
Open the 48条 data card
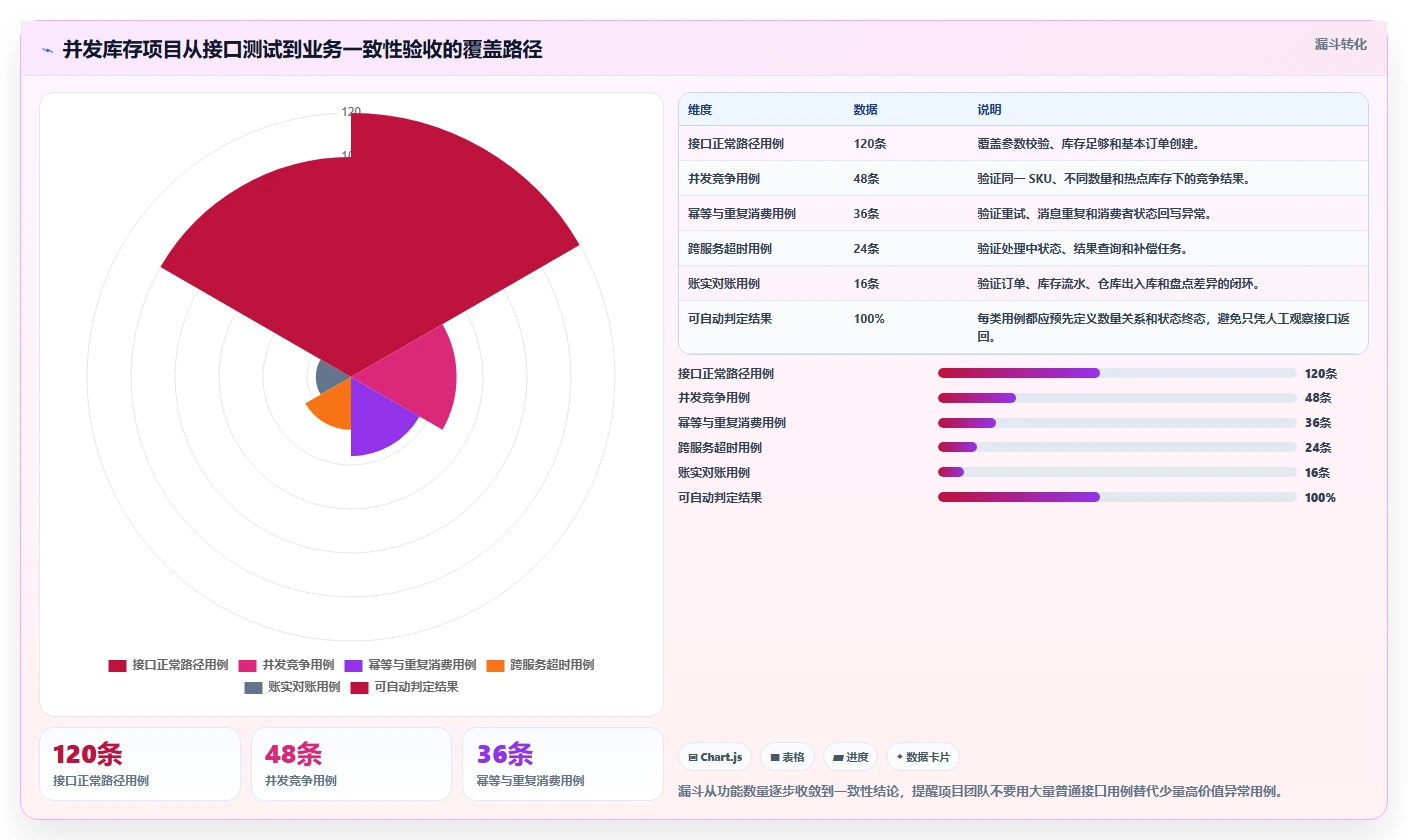(351, 764)
